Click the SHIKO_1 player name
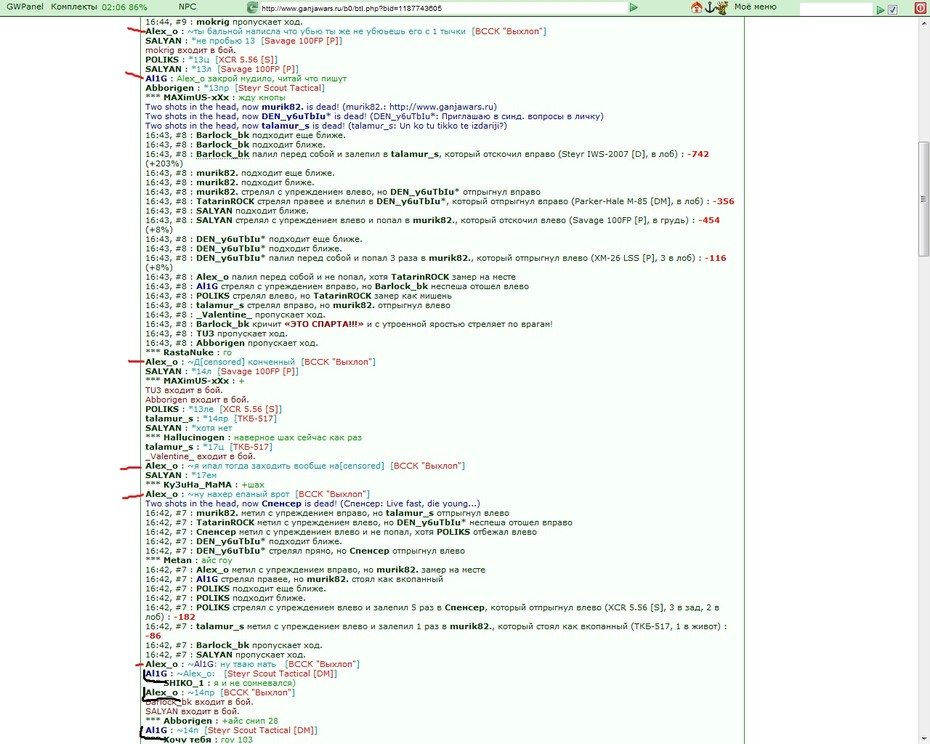This screenshot has width=930, height=744. 183,683
